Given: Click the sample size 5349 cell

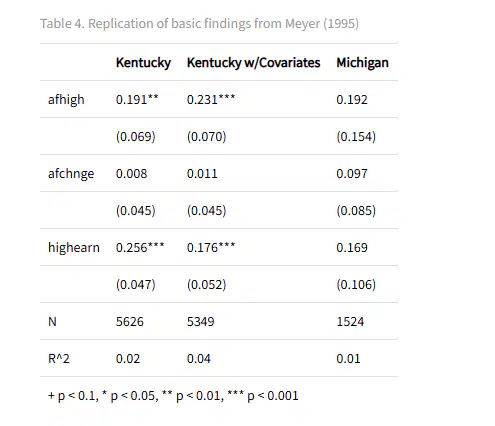Looking at the screenshot, I should pos(201,322).
